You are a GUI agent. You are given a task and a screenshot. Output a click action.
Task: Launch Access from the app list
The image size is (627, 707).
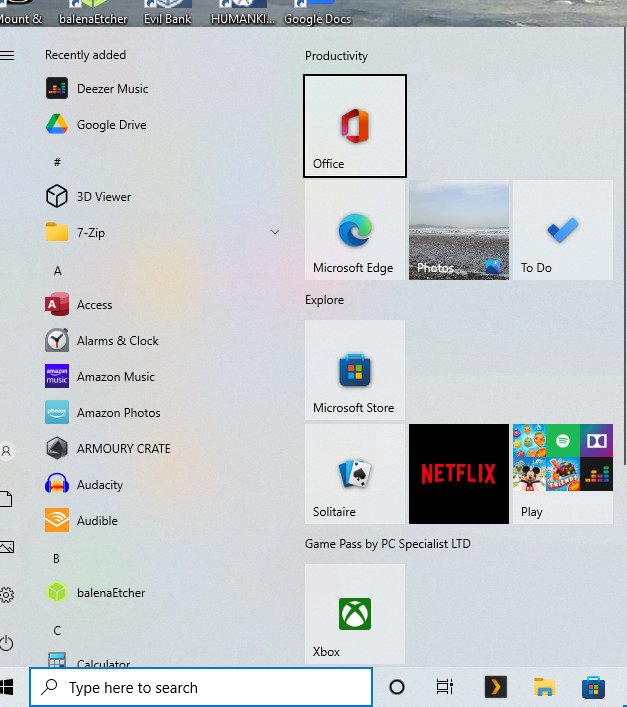pyautogui.click(x=162, y=305)
